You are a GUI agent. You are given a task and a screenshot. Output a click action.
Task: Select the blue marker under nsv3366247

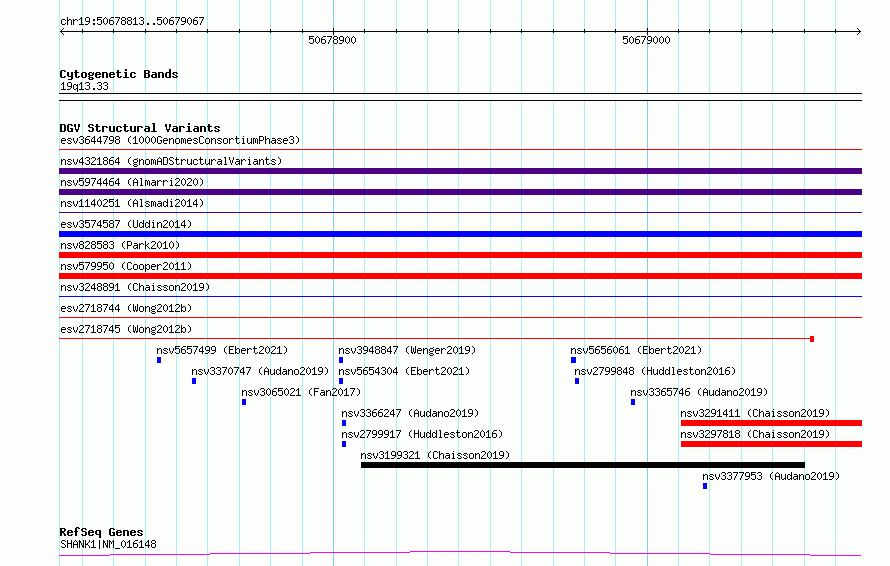pos(344,423)
